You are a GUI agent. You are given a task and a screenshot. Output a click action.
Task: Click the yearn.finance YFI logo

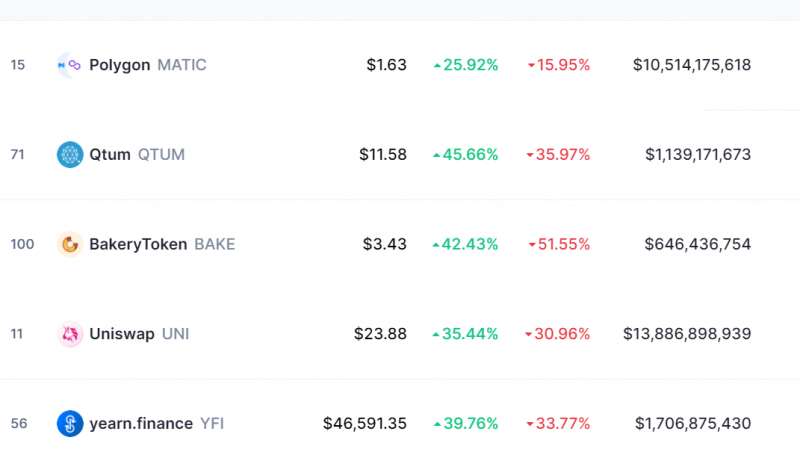coord(70,423)
